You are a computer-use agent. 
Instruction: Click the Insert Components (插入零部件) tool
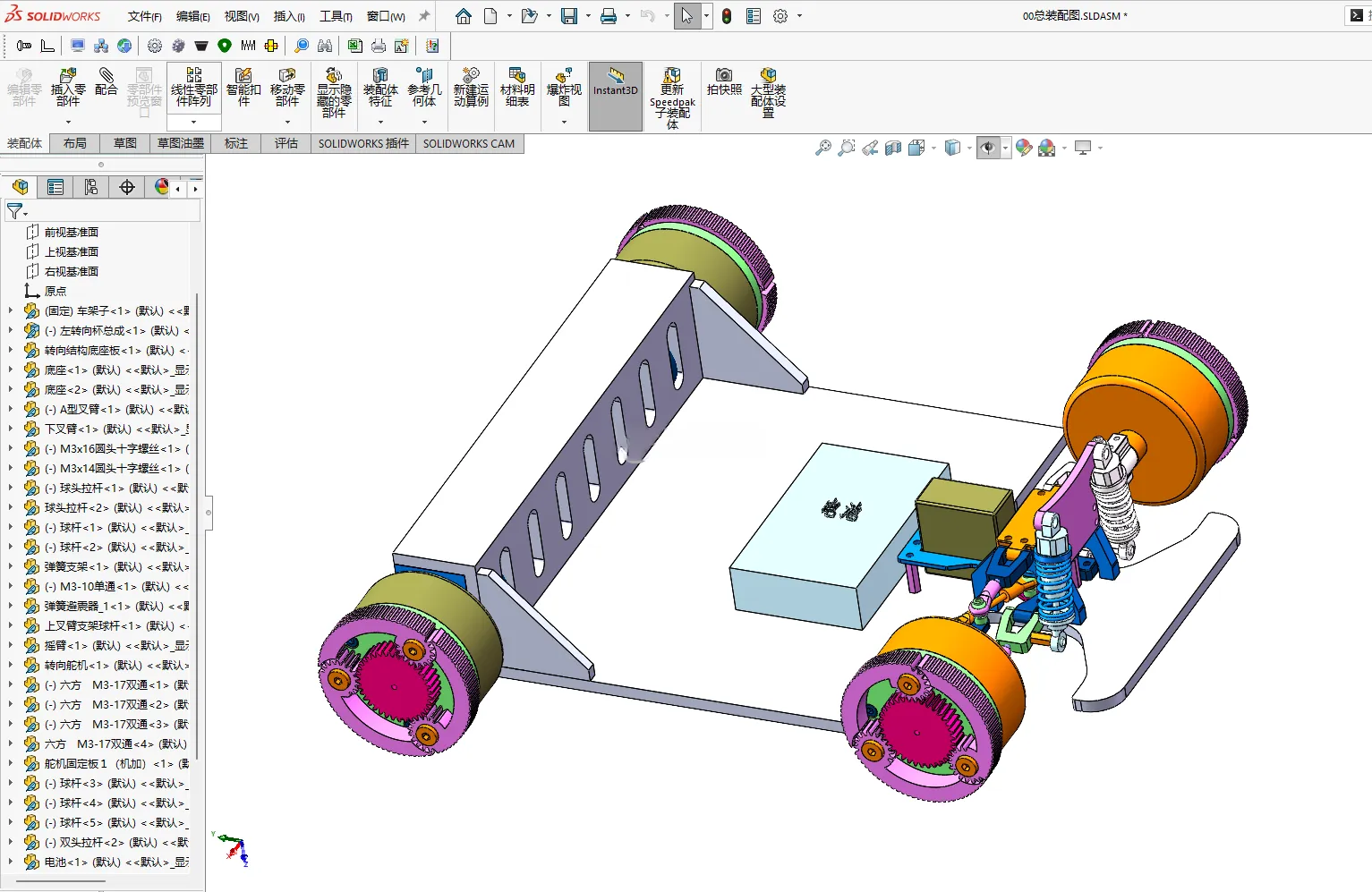[68, 88]
